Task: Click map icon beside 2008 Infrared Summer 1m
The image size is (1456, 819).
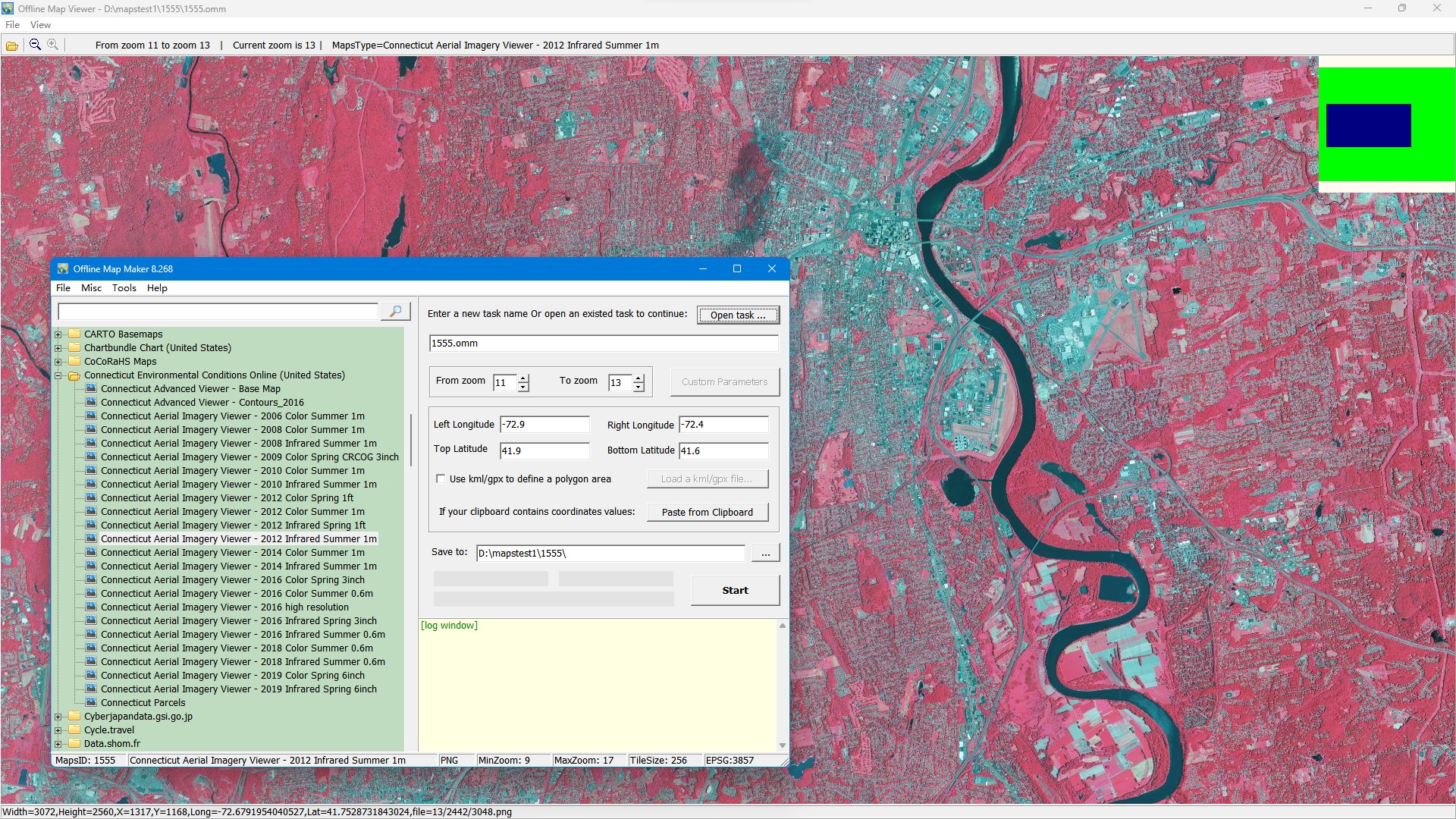Action: 92,443
